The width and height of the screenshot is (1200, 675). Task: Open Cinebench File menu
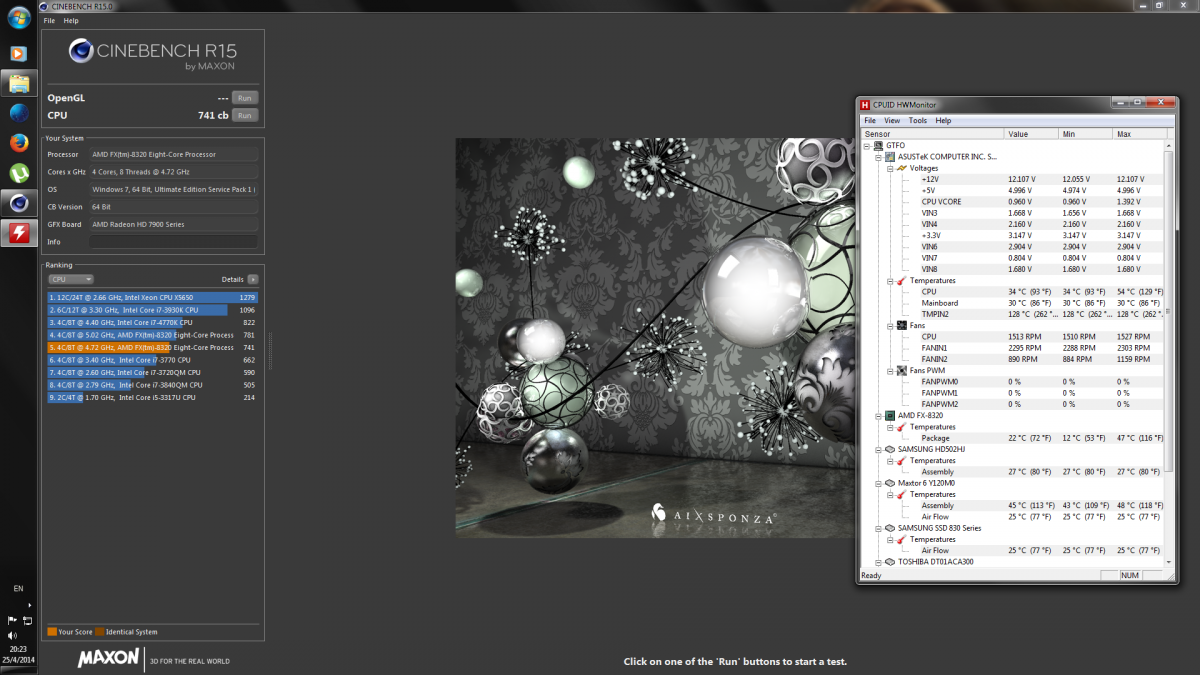coord(50,20)
